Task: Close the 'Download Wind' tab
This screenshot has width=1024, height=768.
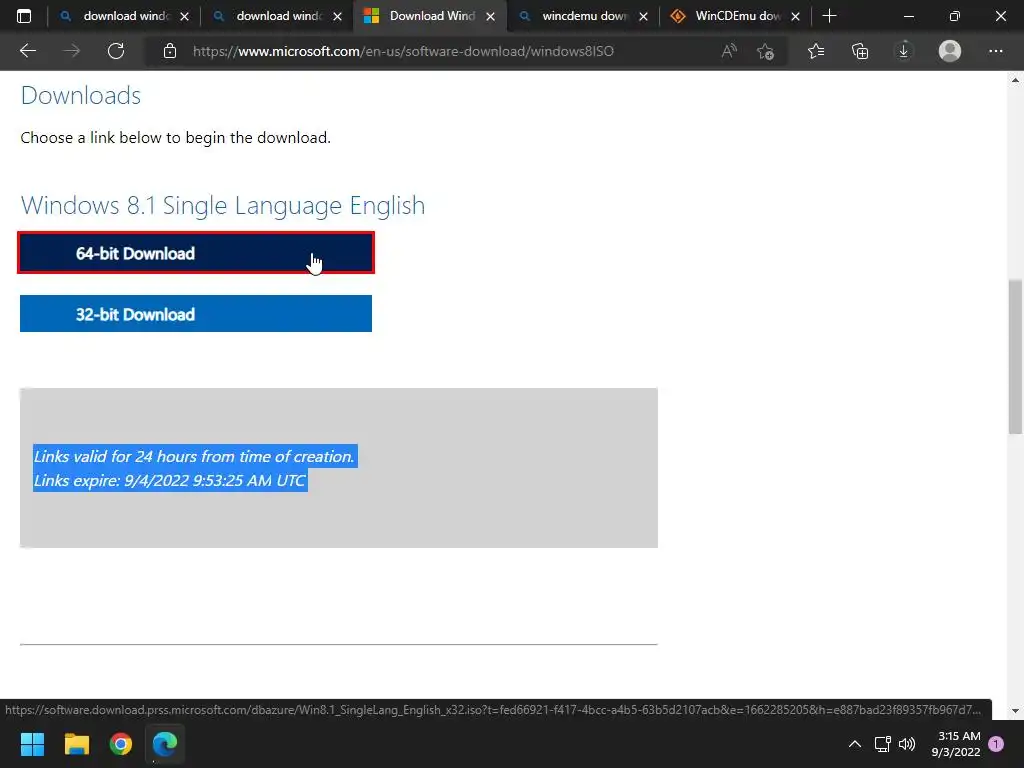Action: [490, 16]
